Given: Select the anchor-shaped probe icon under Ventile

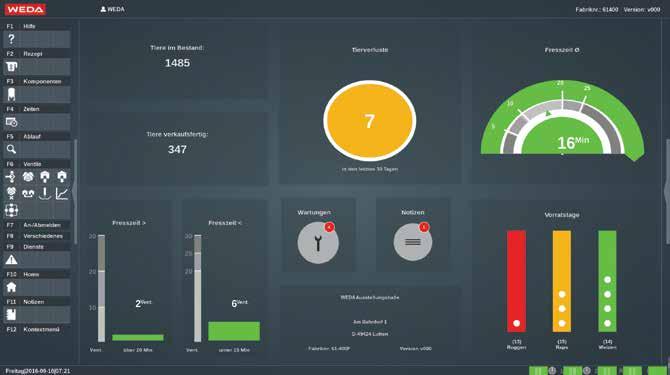Looking at the screenshot, I should pos(45,193).
